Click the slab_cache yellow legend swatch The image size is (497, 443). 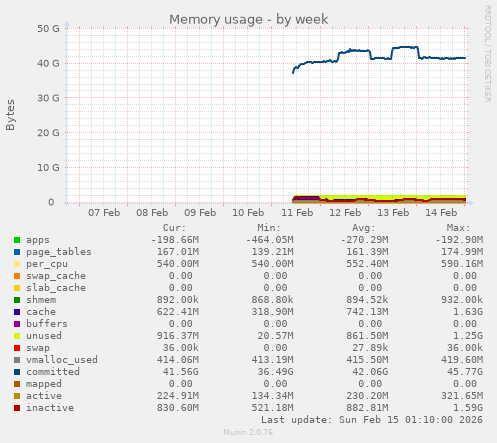(x=17, y=288)
